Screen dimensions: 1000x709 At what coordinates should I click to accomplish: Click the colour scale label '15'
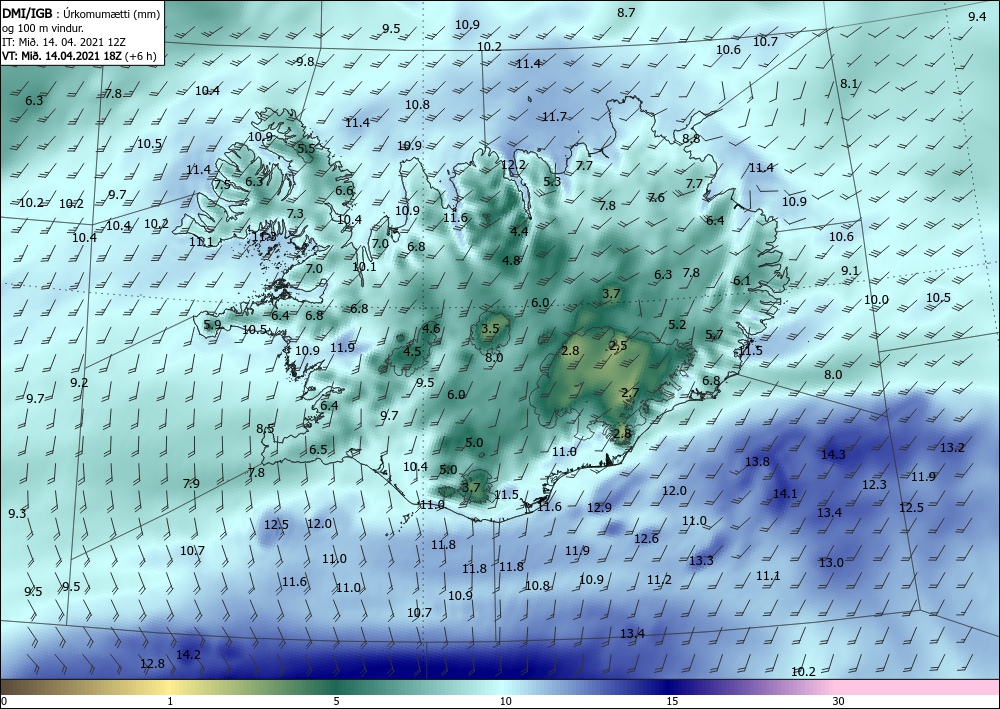coord(672,701)
